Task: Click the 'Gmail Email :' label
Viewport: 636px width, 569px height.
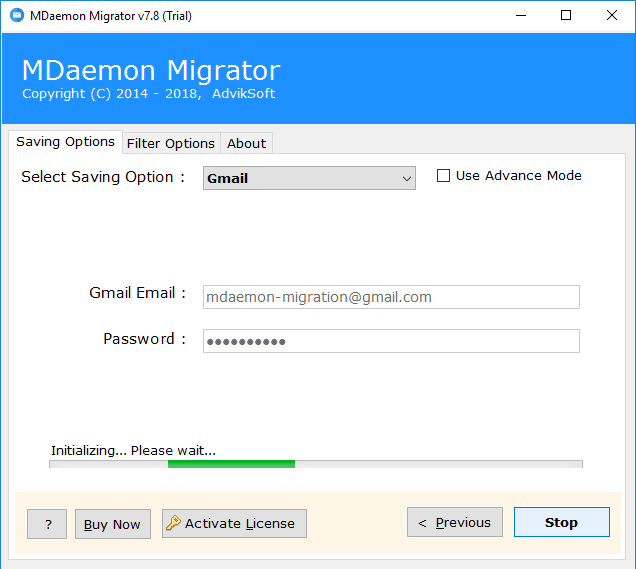Action: tap(138, 293)
